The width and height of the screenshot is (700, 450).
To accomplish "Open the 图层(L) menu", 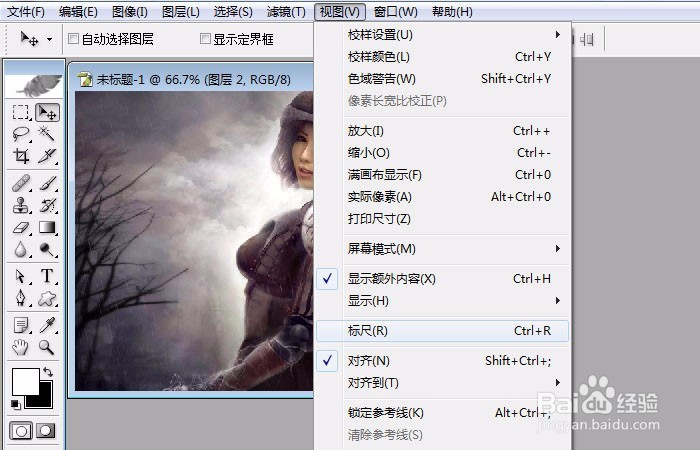I will (180, 12).
